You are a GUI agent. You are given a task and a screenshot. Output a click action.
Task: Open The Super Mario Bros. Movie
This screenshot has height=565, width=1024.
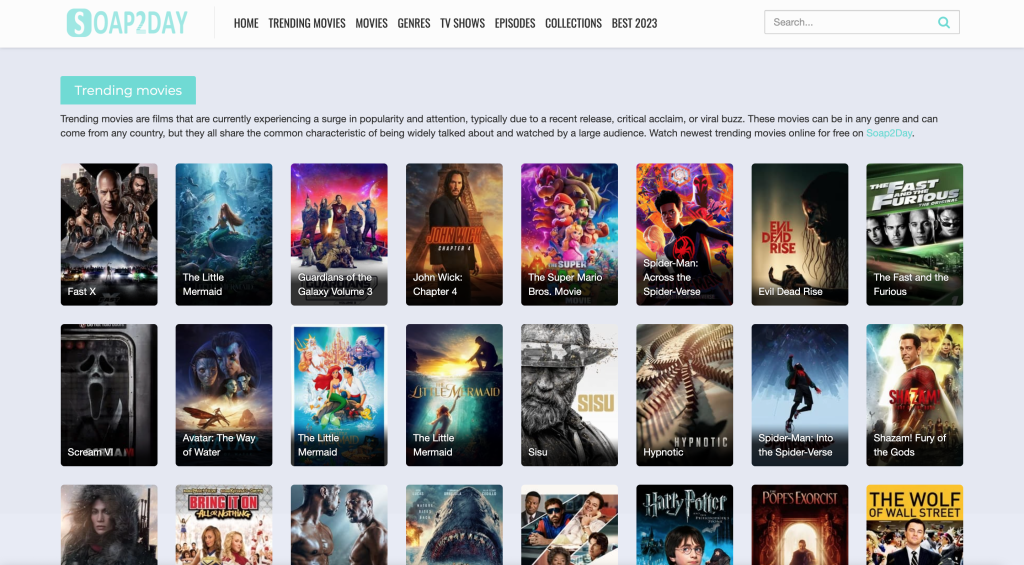click(x=569, y=234)
